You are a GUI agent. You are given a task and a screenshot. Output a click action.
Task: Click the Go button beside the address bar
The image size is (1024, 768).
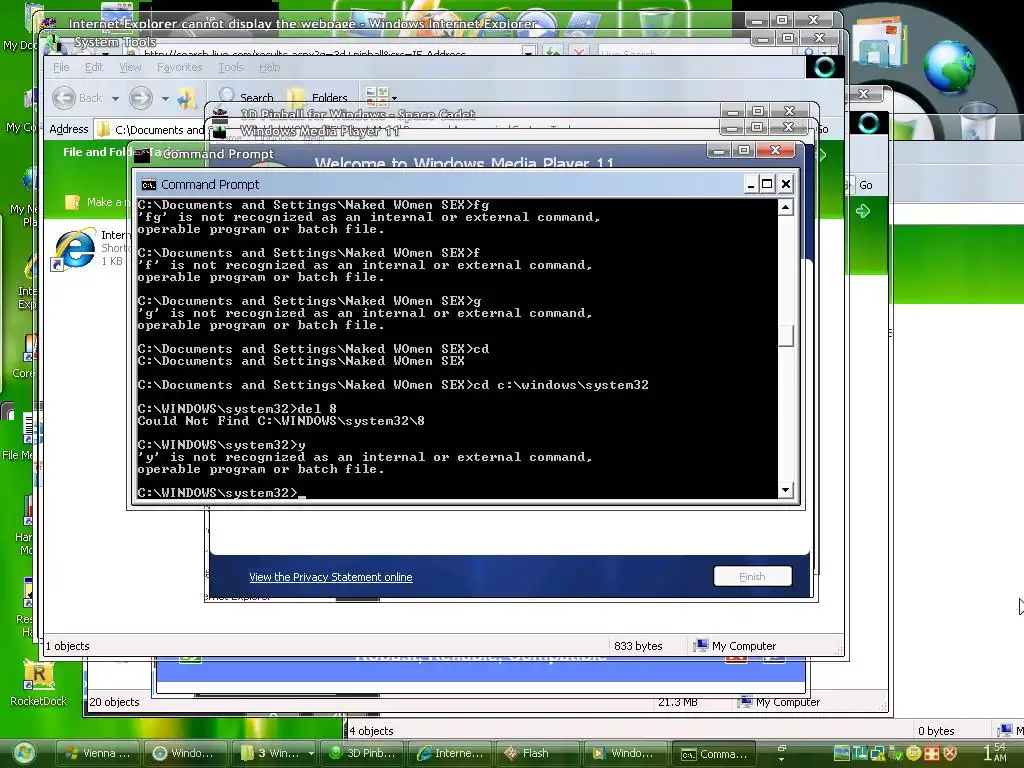tap(866, 185)
